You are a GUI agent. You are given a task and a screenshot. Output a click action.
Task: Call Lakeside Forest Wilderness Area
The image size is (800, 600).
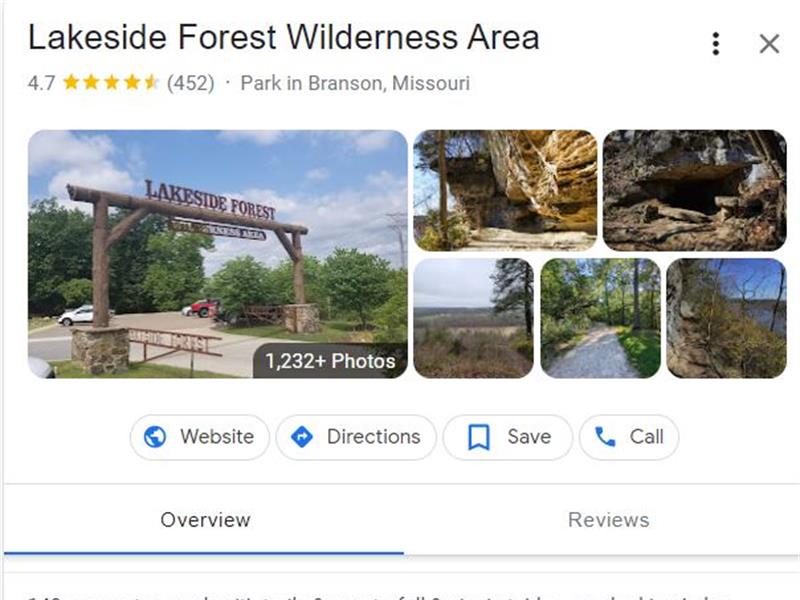629,437
